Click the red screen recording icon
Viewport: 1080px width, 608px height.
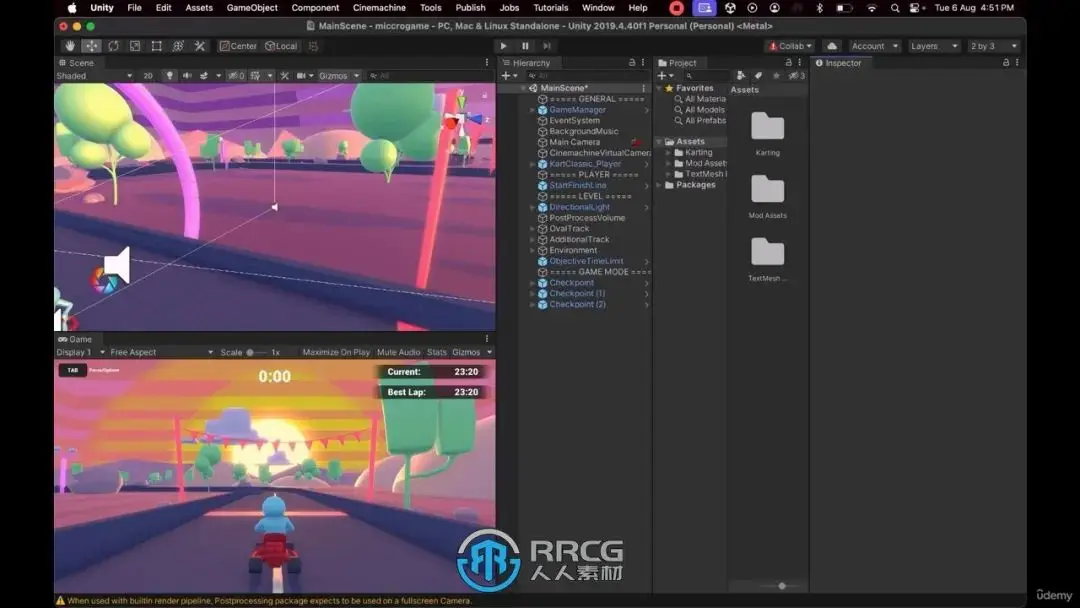pos(676,8)
